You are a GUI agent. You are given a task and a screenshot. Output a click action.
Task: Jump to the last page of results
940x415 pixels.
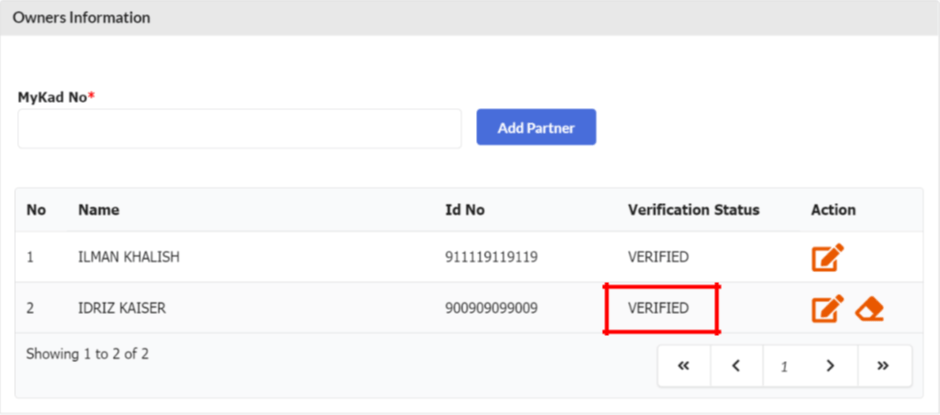point(882,366)
